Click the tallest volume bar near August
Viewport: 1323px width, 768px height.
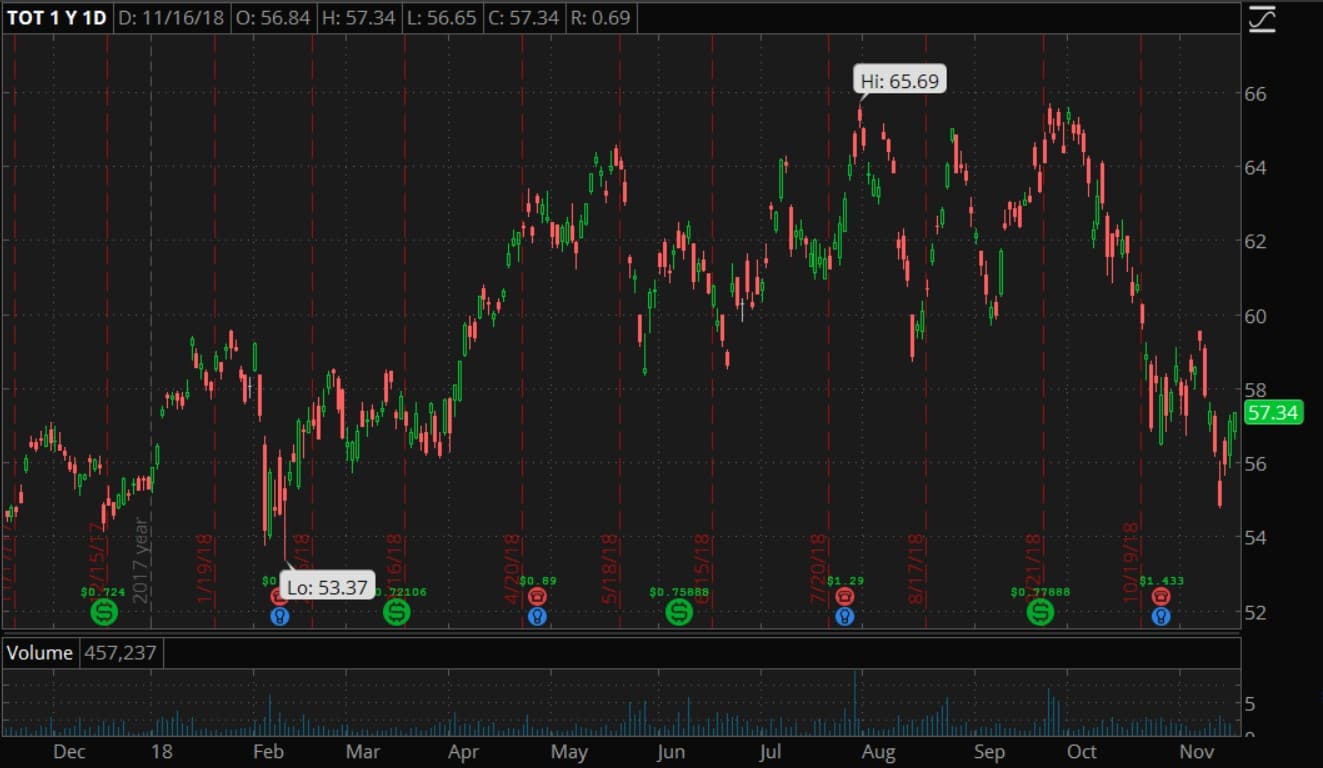click(855, 700)
